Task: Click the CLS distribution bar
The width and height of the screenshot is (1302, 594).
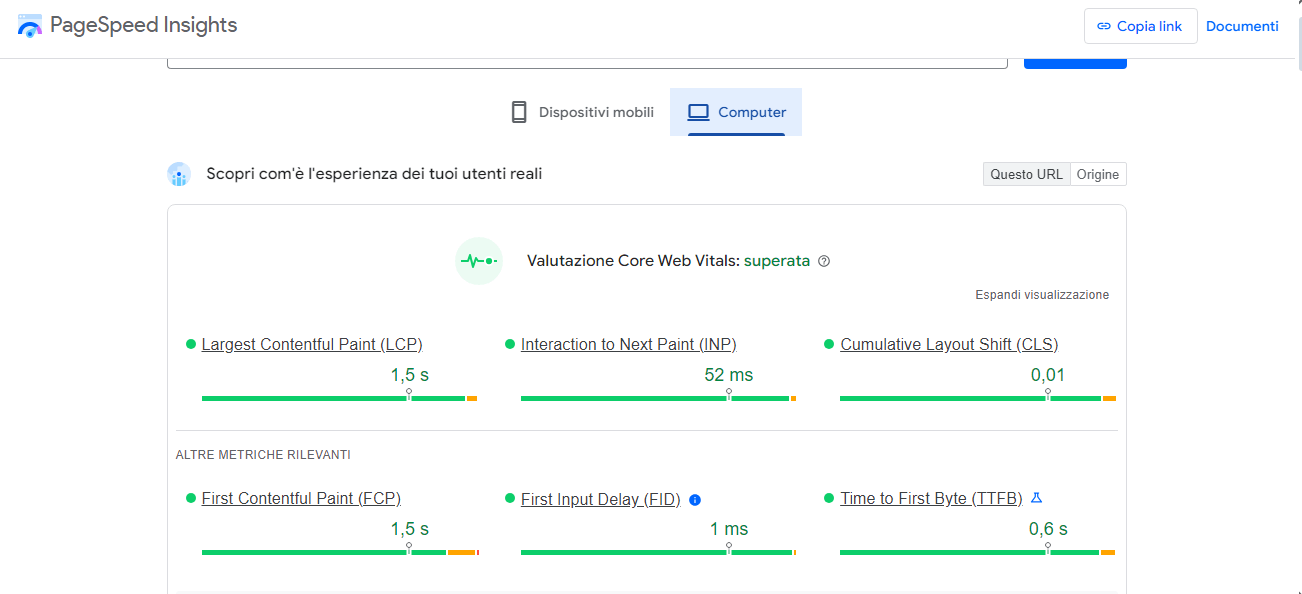Action: click(x=978, y=398)
